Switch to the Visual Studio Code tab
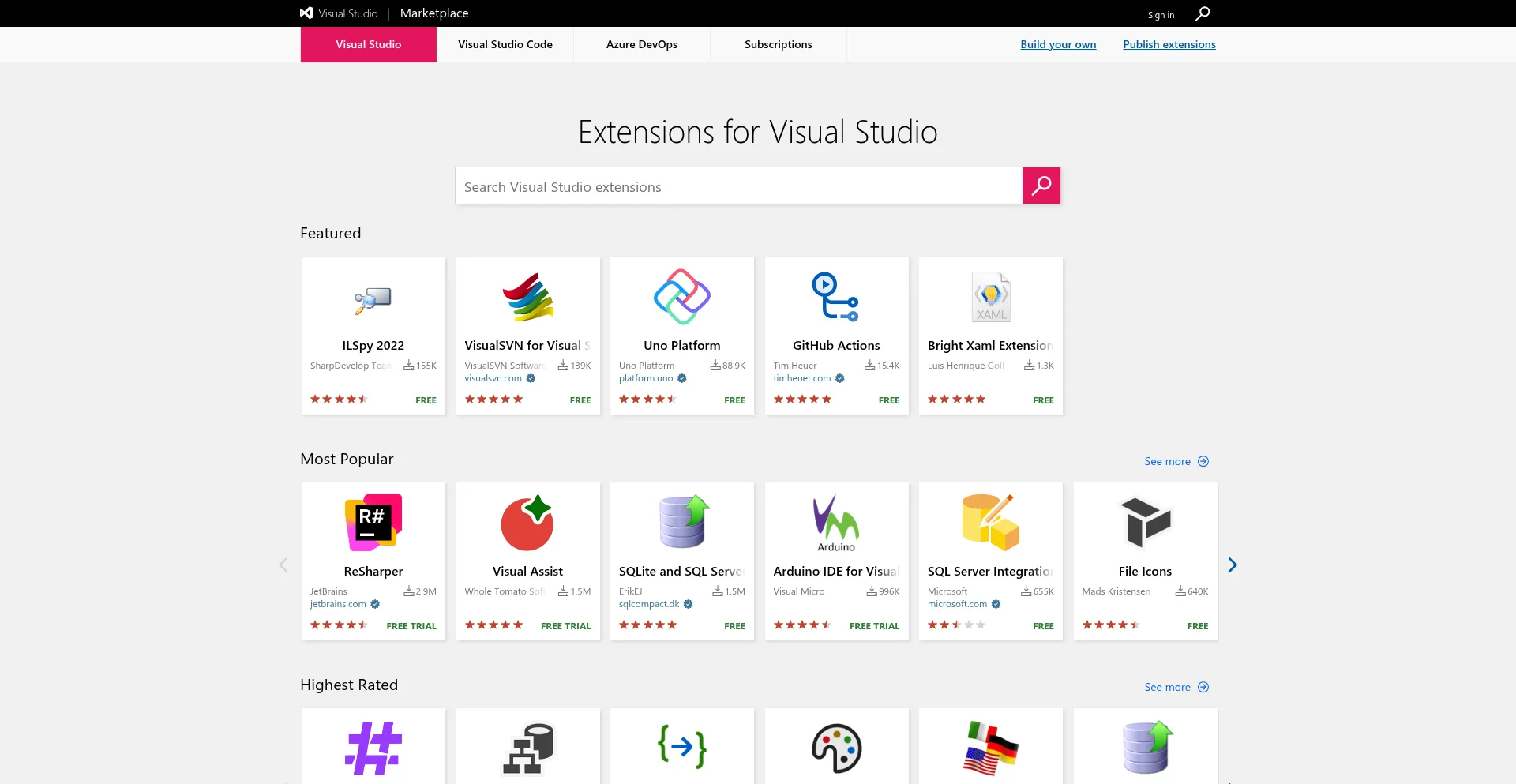Viewport: 1516px width, 784px height. [505, 44]
